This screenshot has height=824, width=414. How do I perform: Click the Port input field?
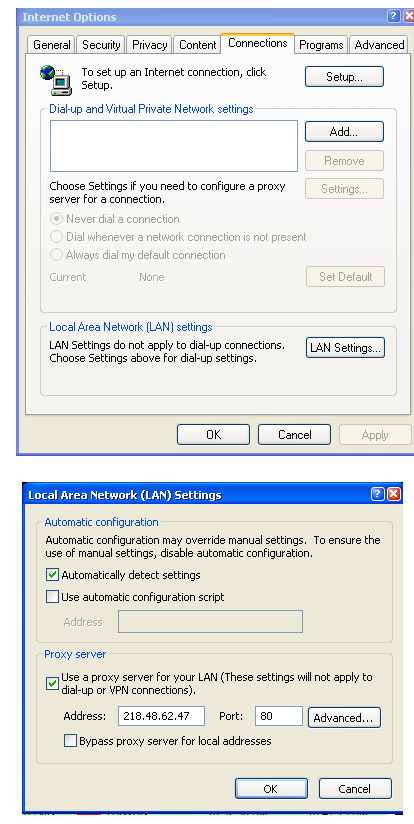point(278,716)
